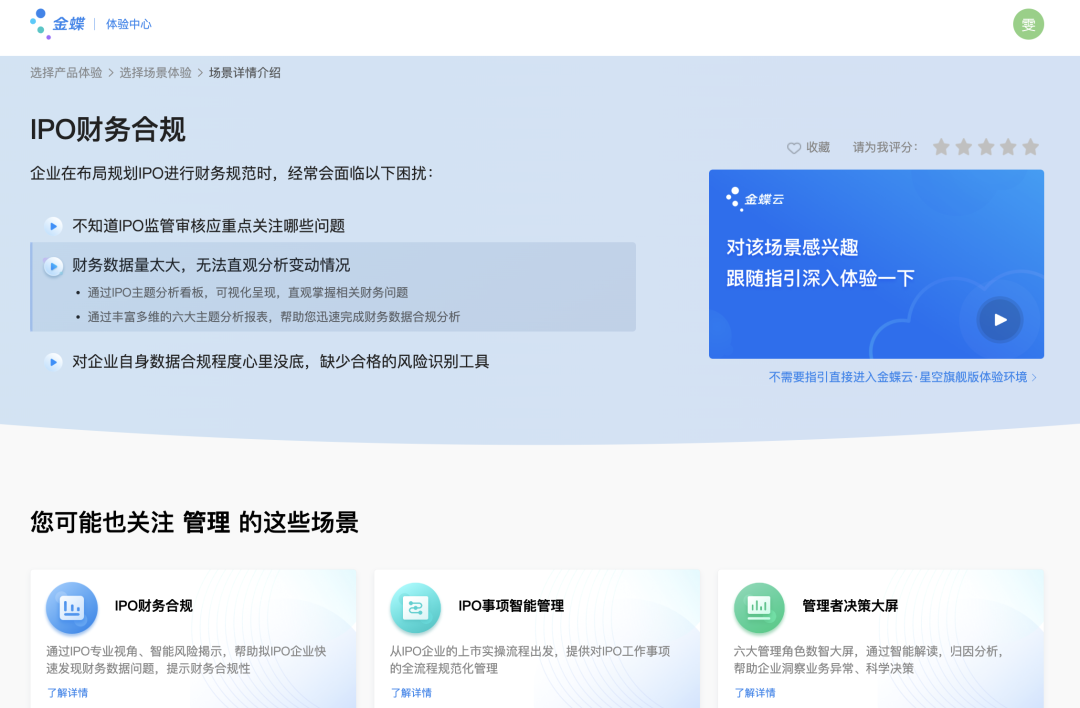Click the Kingdee logo in header
1080x708 pixels.
pyautogui.click(x=57, y=24)
